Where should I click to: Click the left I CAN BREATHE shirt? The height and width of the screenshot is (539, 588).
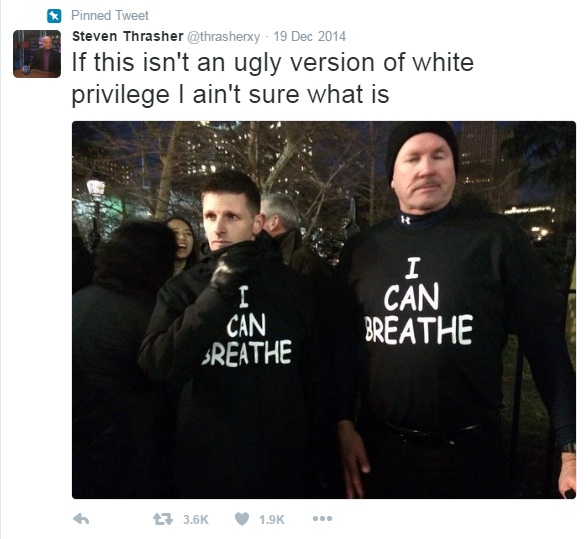pyautogui.click(x=247, y=327)
